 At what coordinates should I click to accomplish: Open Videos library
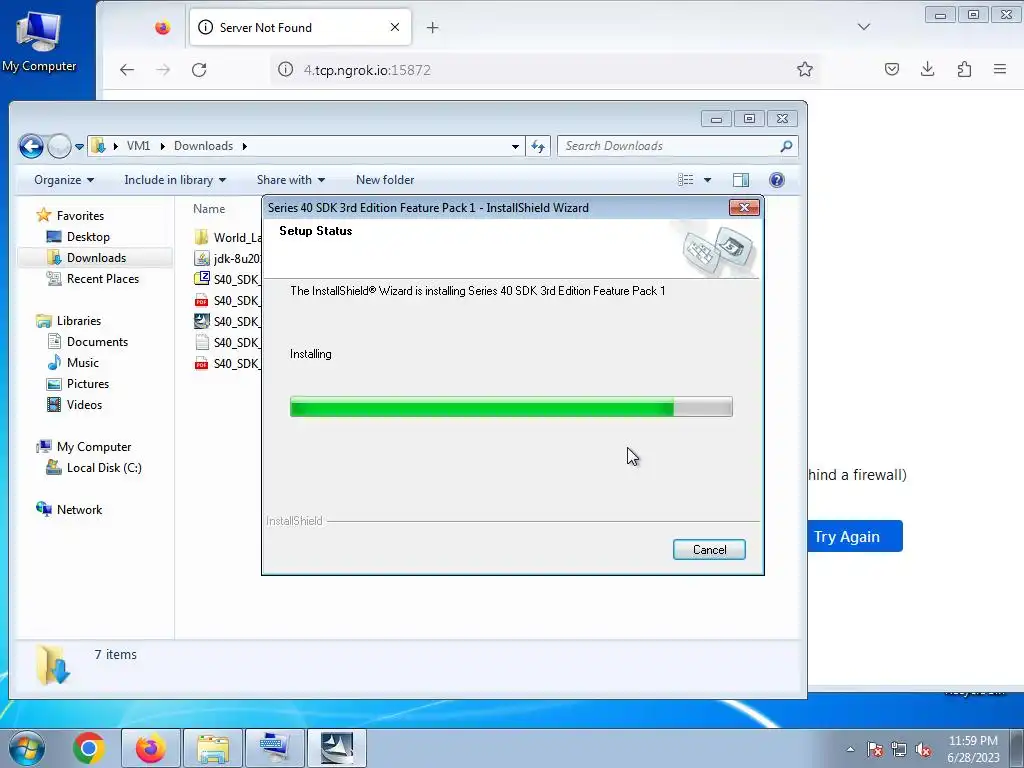pyautogui.click(x=84, y=404)
